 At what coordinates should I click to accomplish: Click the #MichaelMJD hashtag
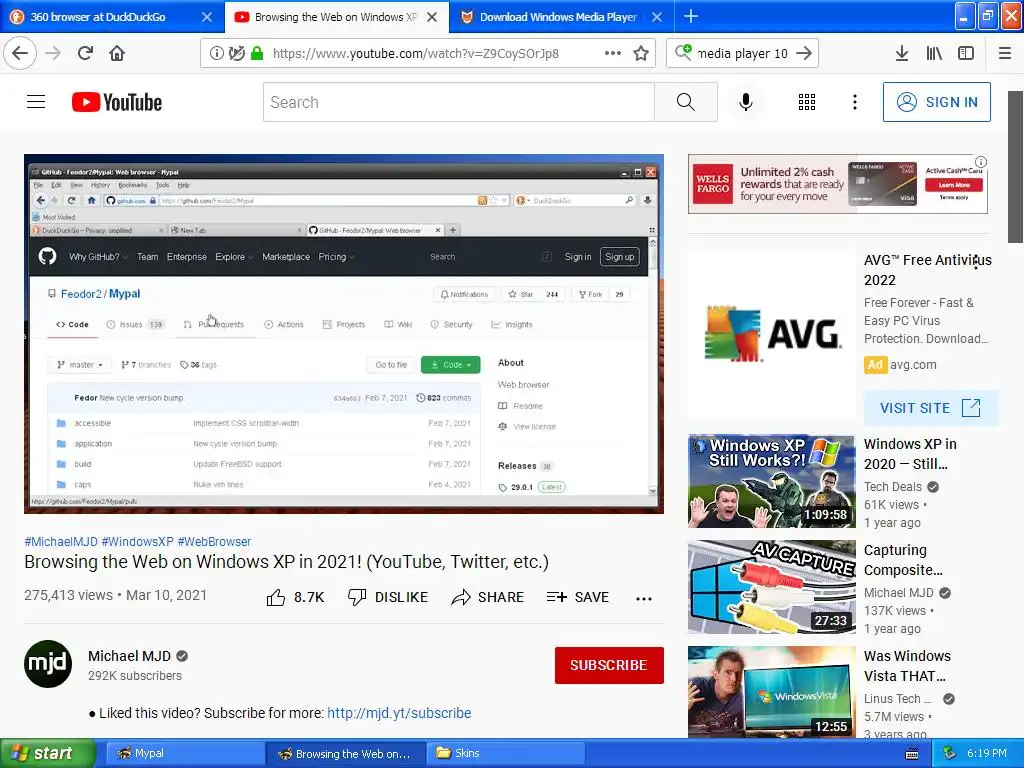(x=61, y=541)
